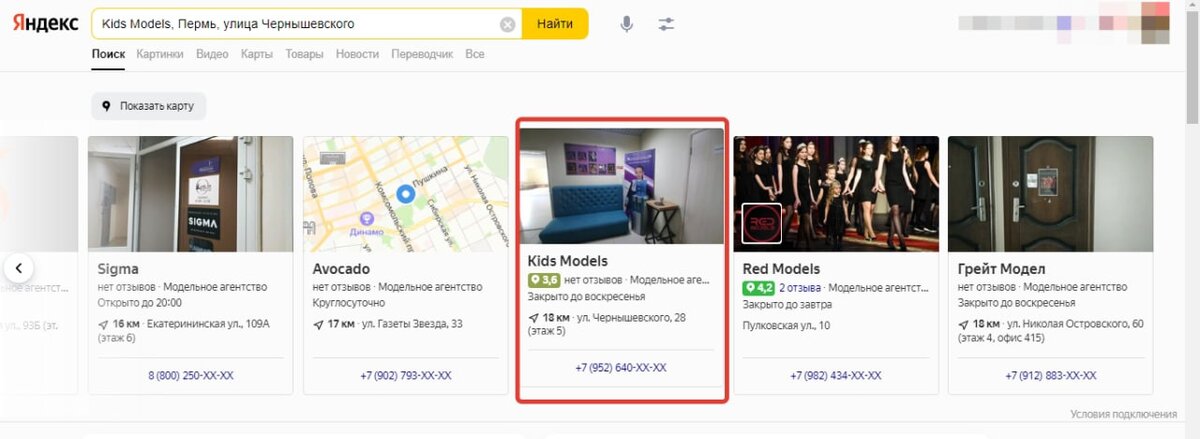Open the Переводчик tab
1200x439 pixels.
click(x=422, y=54)
